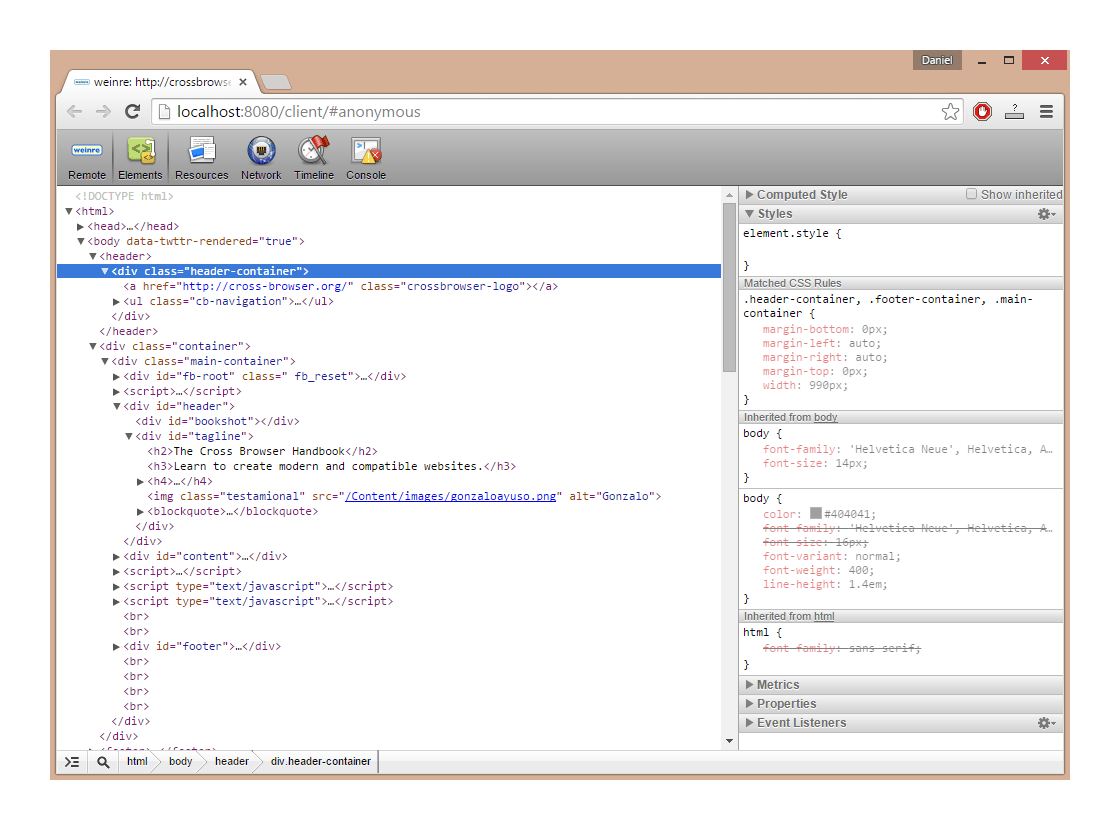Viewport: 1120px width, 830px height.
Task: Toggle console drawer icon at bottom left
Action: 72,762
